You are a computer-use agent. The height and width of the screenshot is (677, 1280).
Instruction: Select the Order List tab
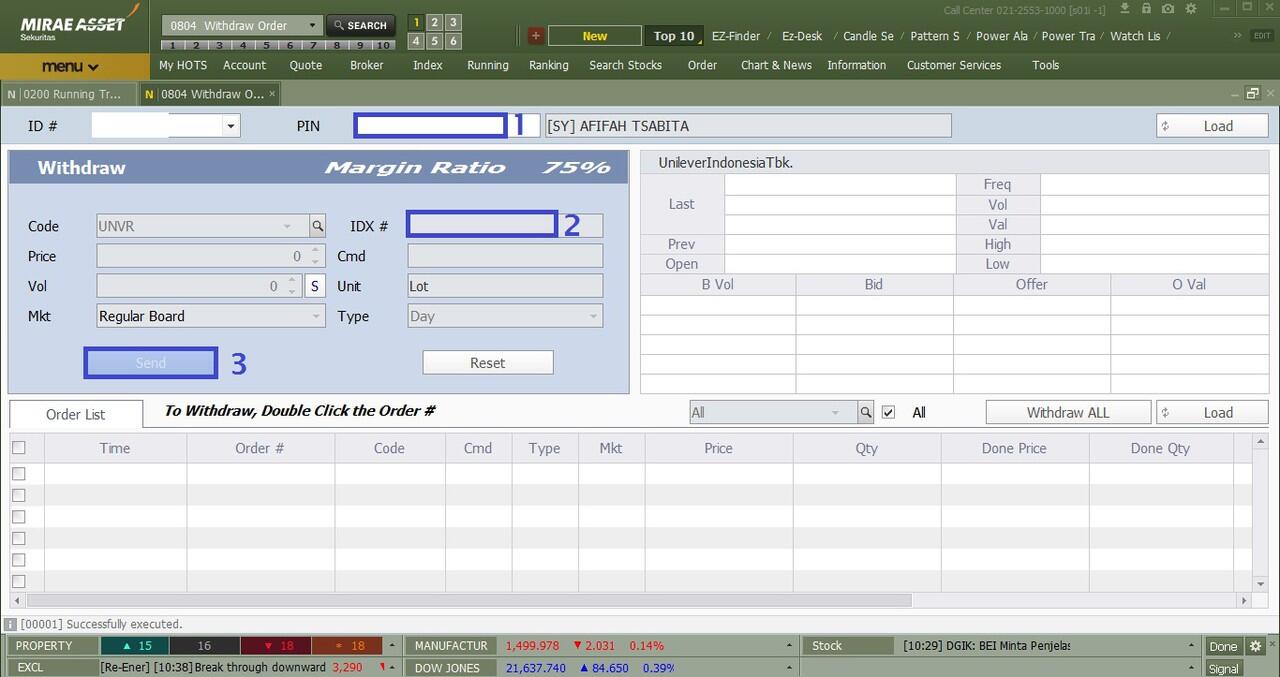coord(75,414)
